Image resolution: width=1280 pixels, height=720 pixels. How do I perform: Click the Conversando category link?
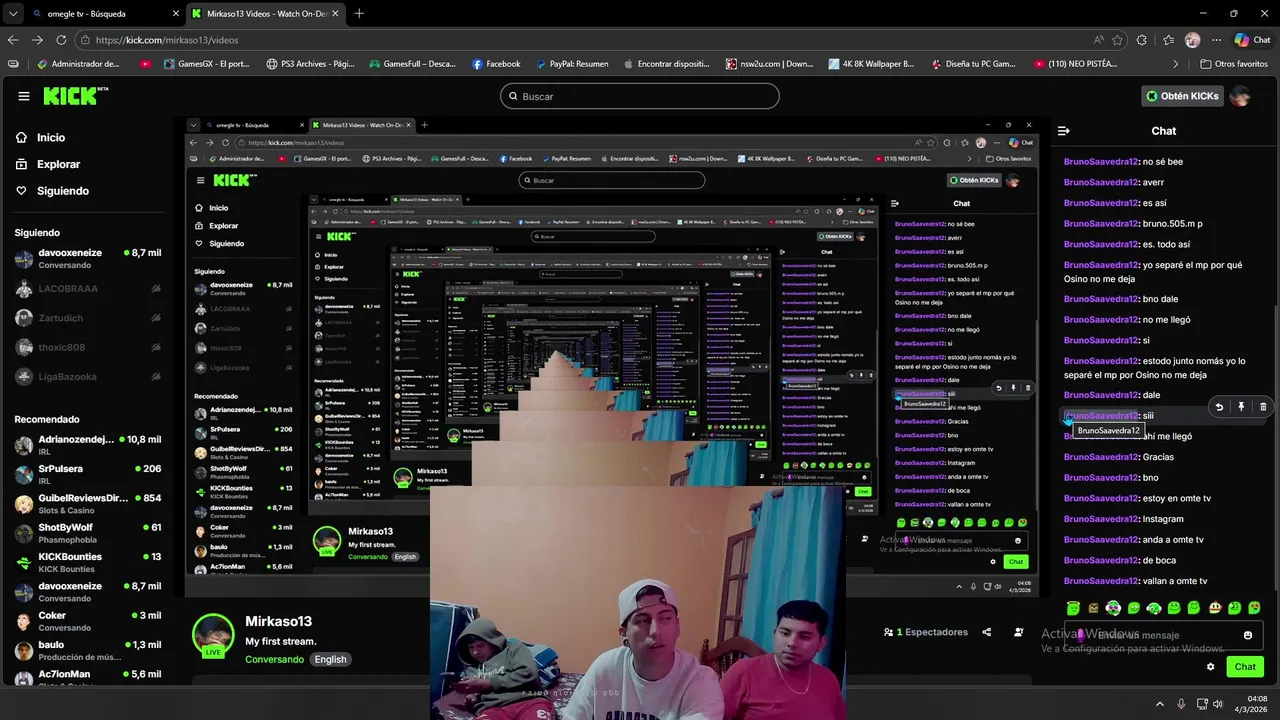[274, 659]
